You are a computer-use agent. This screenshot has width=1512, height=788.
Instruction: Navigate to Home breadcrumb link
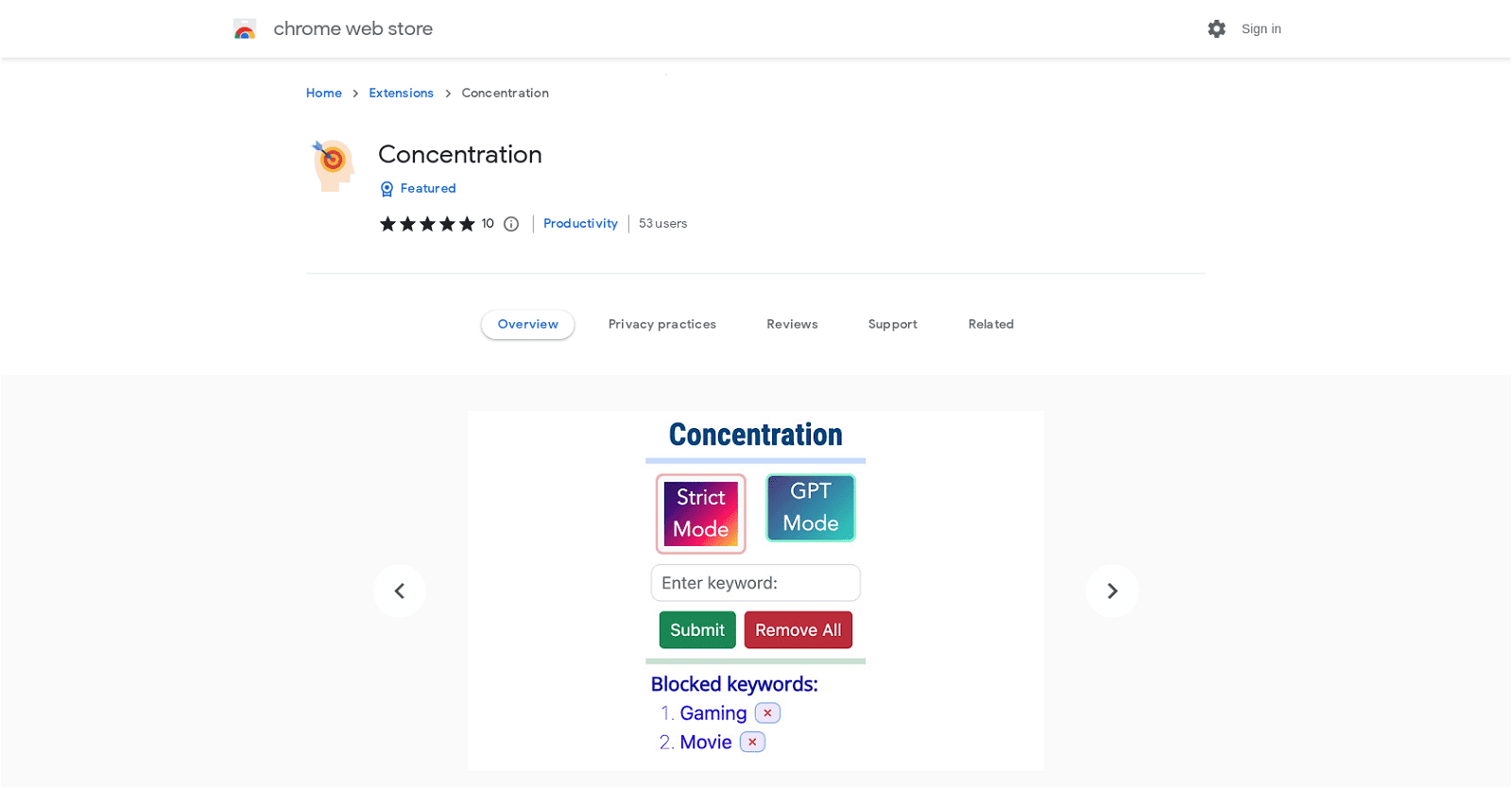323,93
